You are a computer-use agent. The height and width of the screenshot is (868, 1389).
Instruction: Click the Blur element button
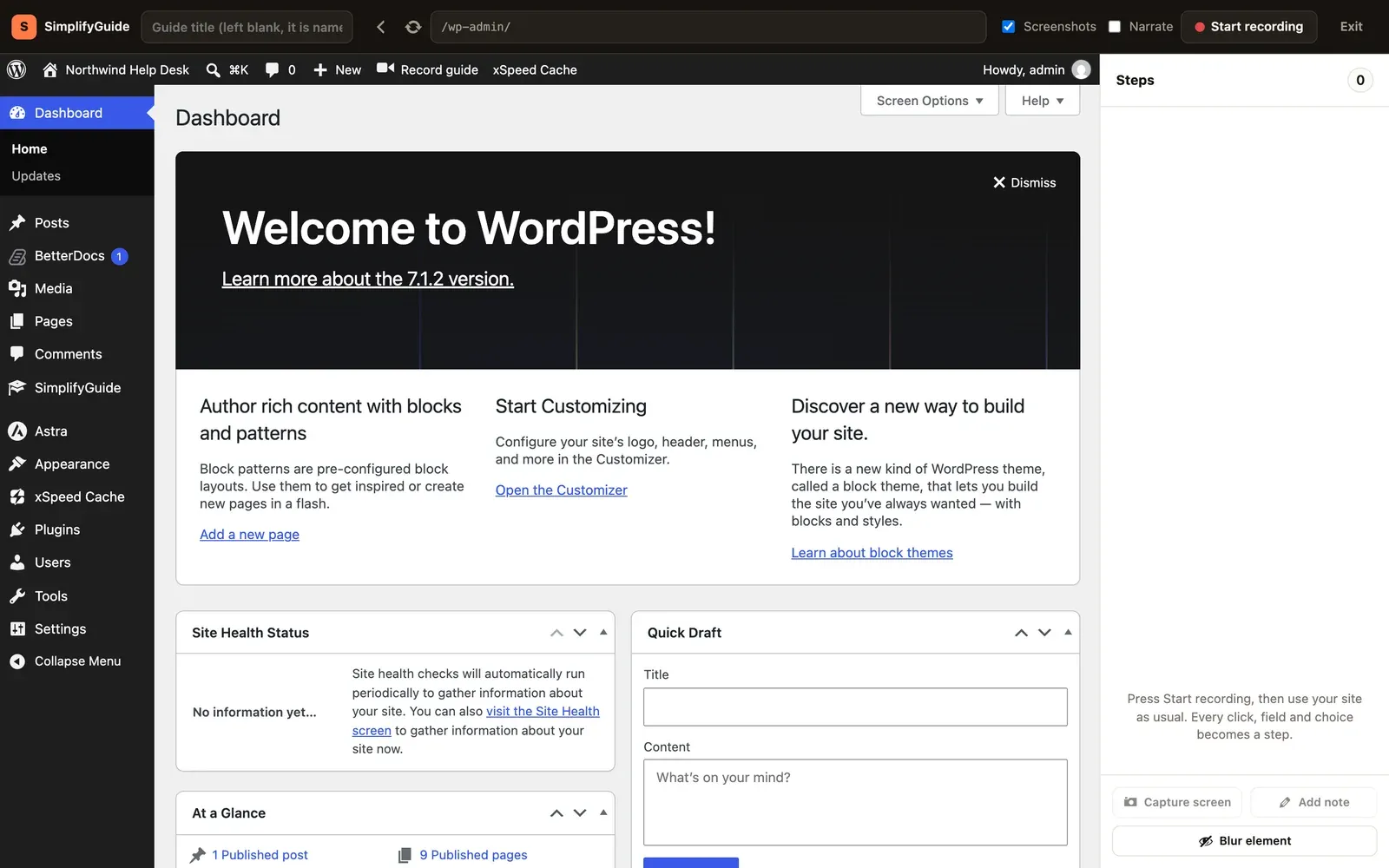click(1244, 841)
